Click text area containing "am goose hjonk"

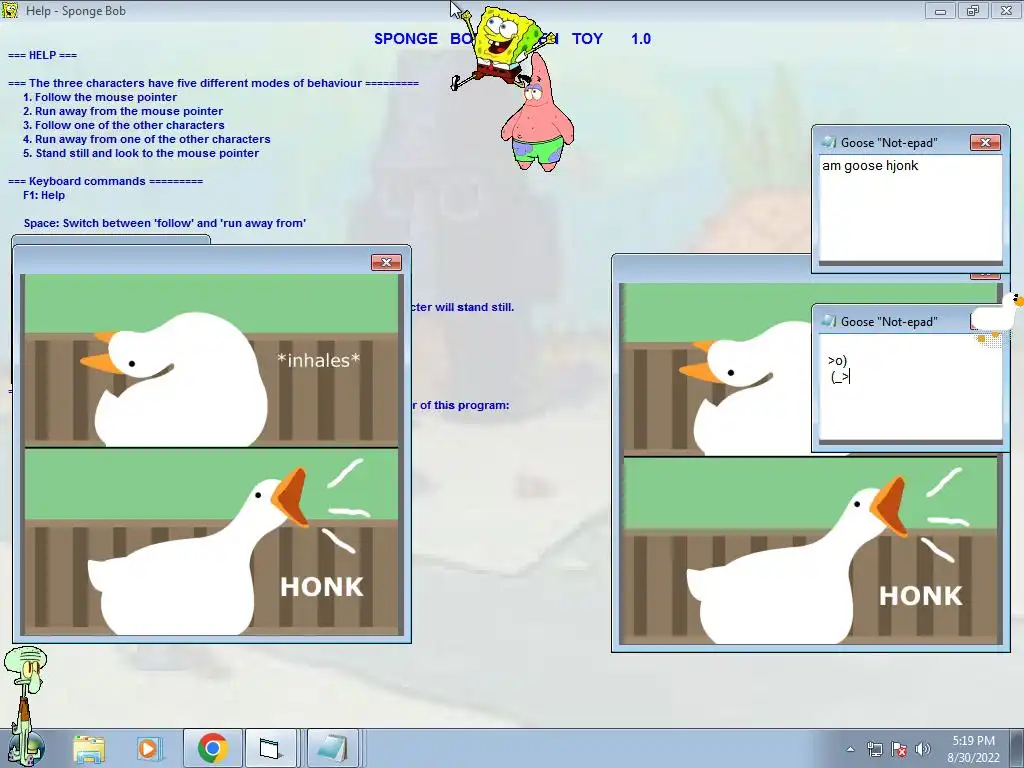click(x=910, y=208)
